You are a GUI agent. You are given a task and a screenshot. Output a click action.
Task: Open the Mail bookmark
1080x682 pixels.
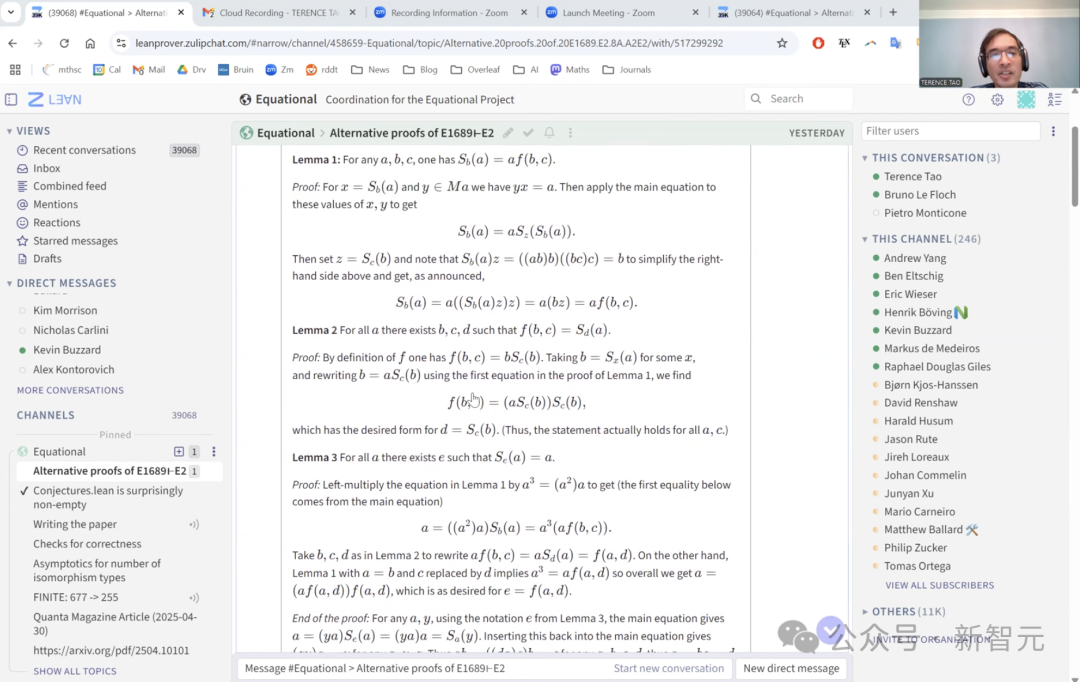click(x=149, y=70)
